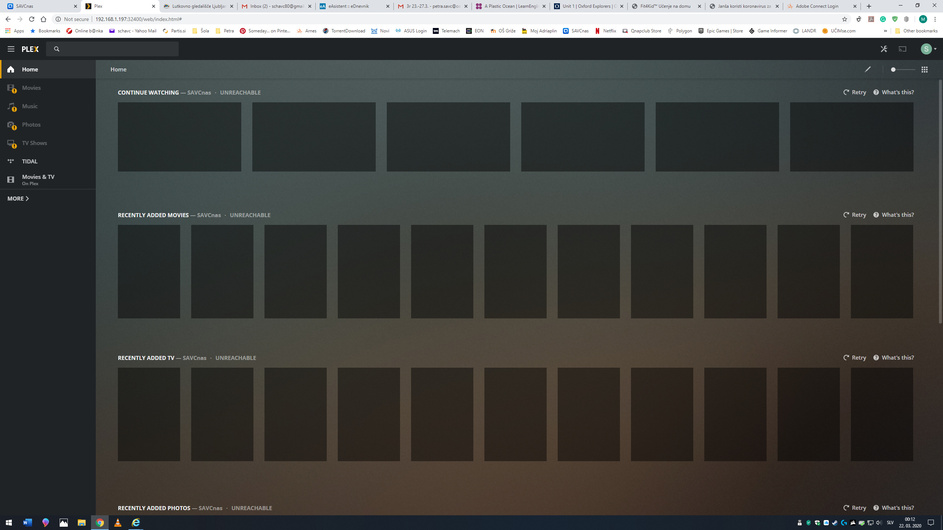
Task: Switch to A Plastic Ocean tab
Action: [510, 6]
